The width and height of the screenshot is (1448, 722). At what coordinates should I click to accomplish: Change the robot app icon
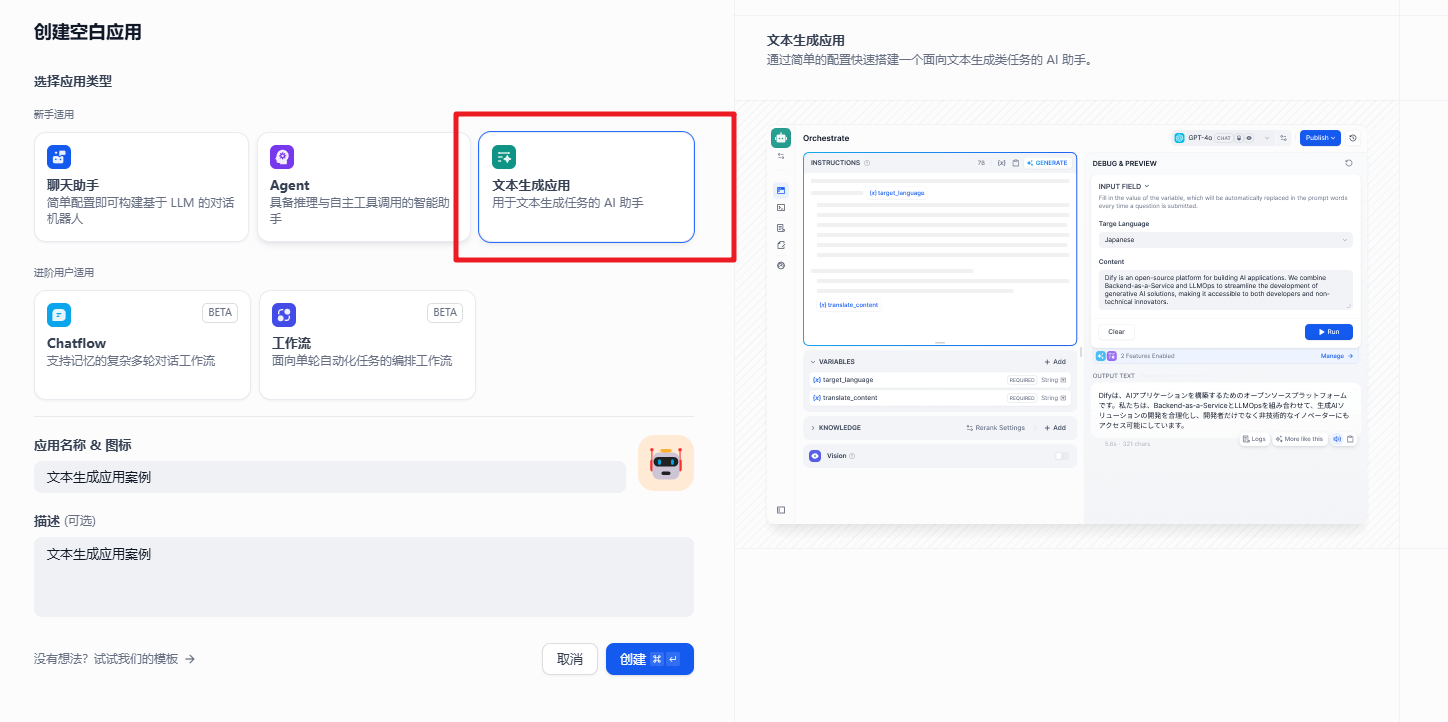tap(666, 463)
